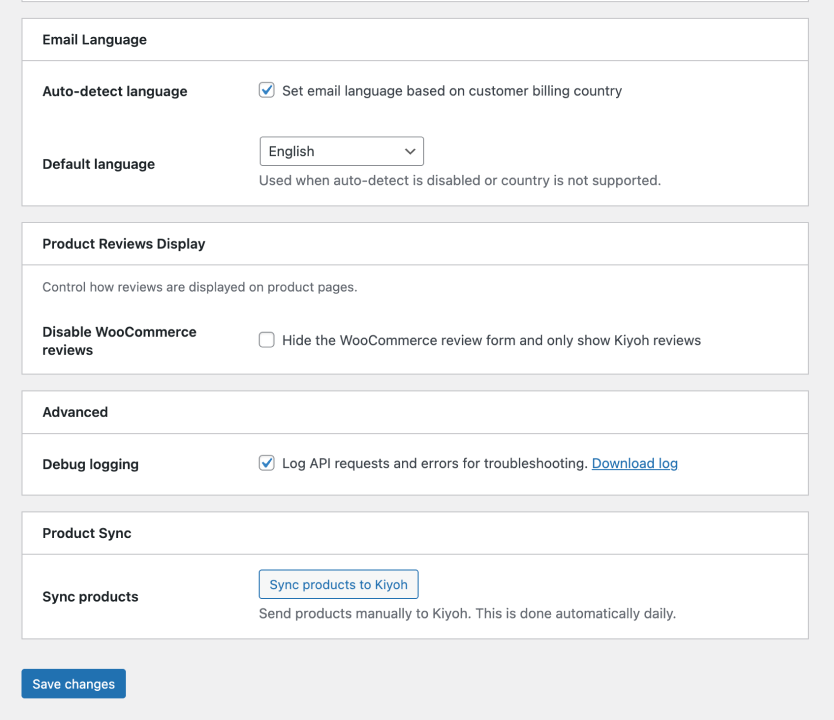Image resolution: width=834 pixels, height=720 pixels.
Task: Click the Product Sync section heading
Action: [x=86, y=534]
